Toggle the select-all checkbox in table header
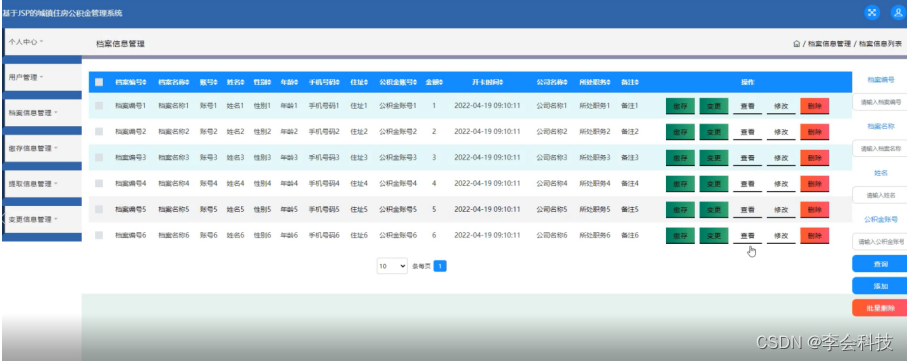Screen dimensions: 909x361 click(99, 82)
